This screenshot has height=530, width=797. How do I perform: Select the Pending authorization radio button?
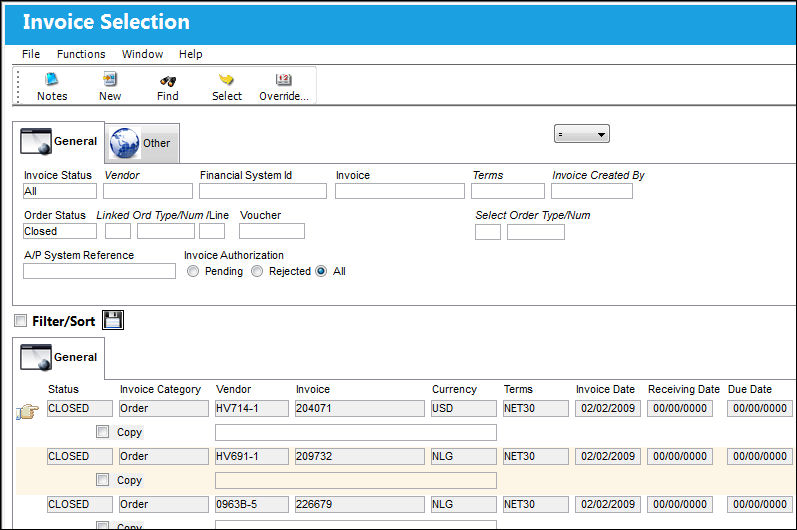click(193, 271)
